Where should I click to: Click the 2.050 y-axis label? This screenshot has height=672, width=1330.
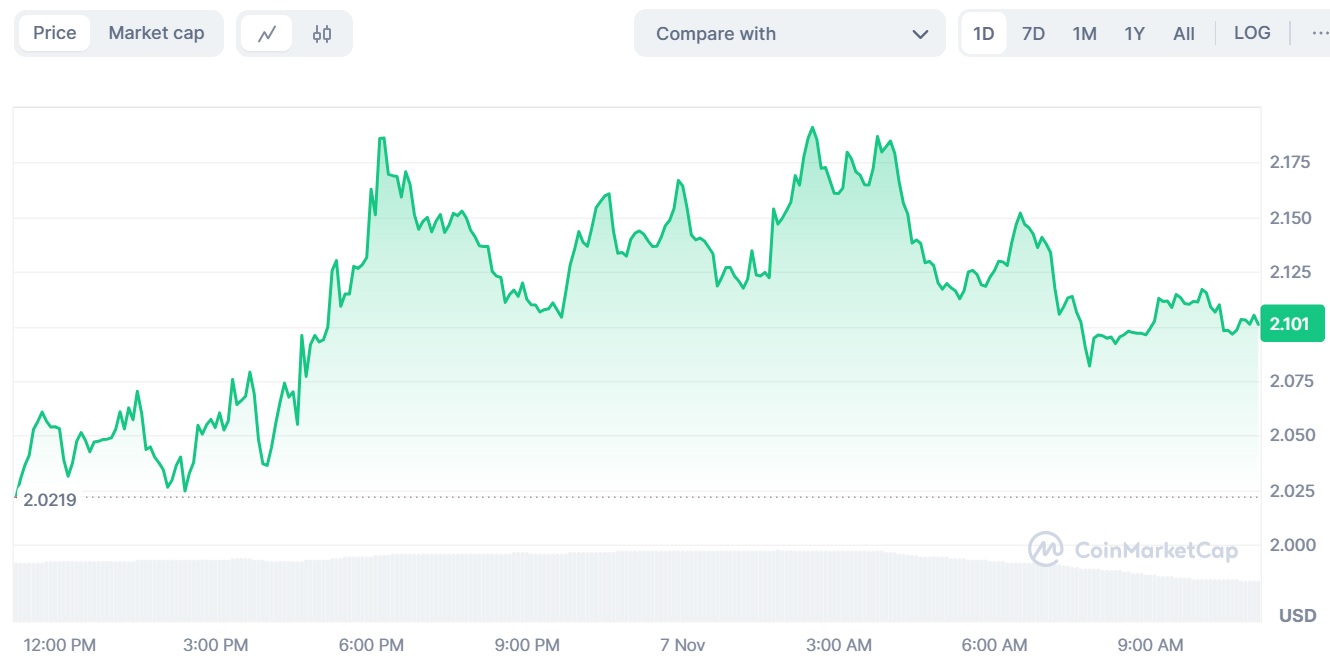[1290, 436]
